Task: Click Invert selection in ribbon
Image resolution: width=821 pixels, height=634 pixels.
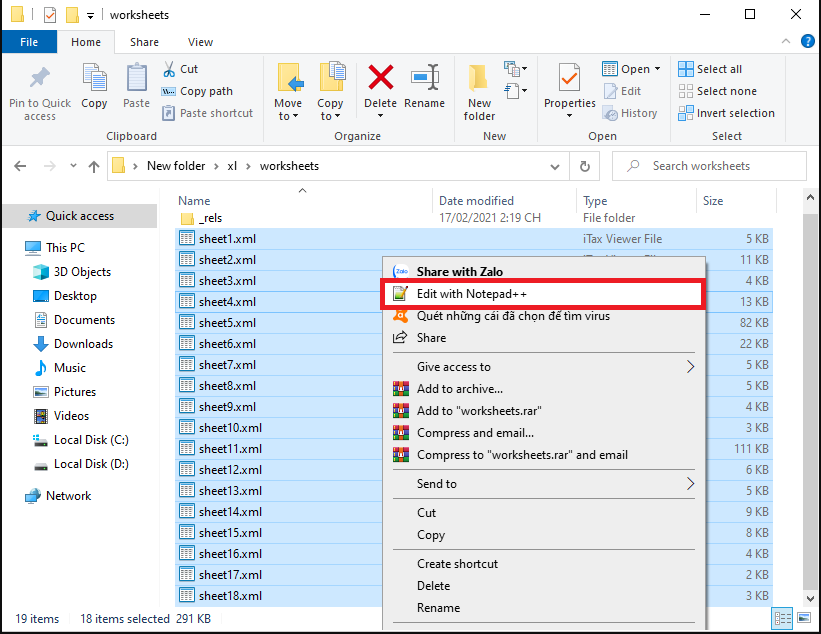Action: tap(726, 113)
